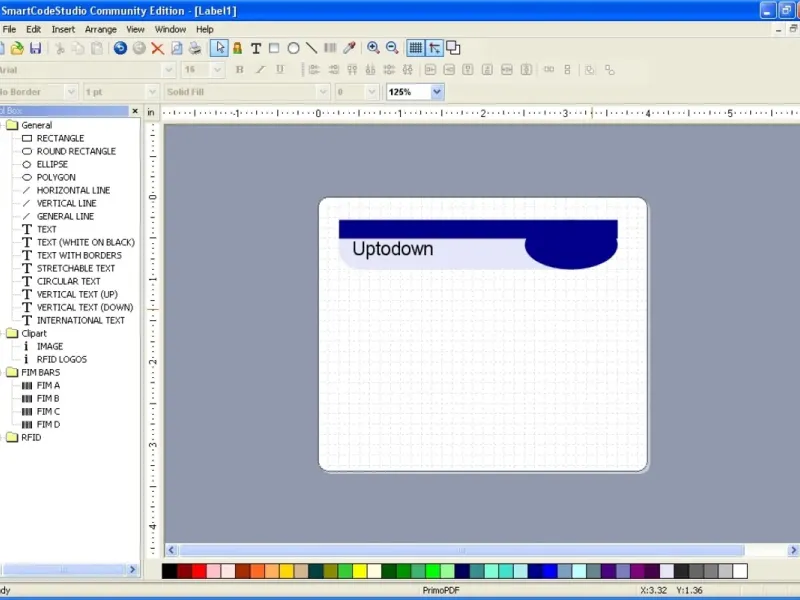Open the Insert menu

63,29
